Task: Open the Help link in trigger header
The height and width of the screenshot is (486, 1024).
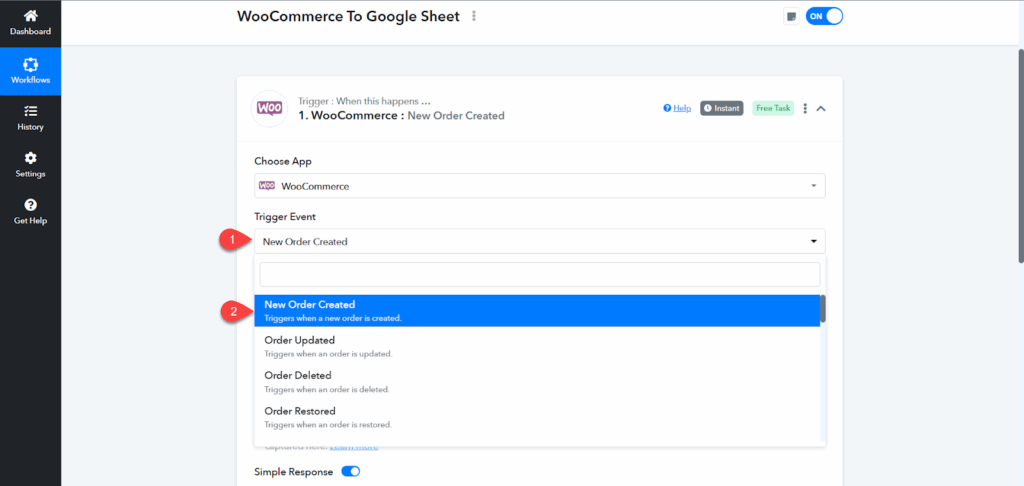Action: point(677,108)
